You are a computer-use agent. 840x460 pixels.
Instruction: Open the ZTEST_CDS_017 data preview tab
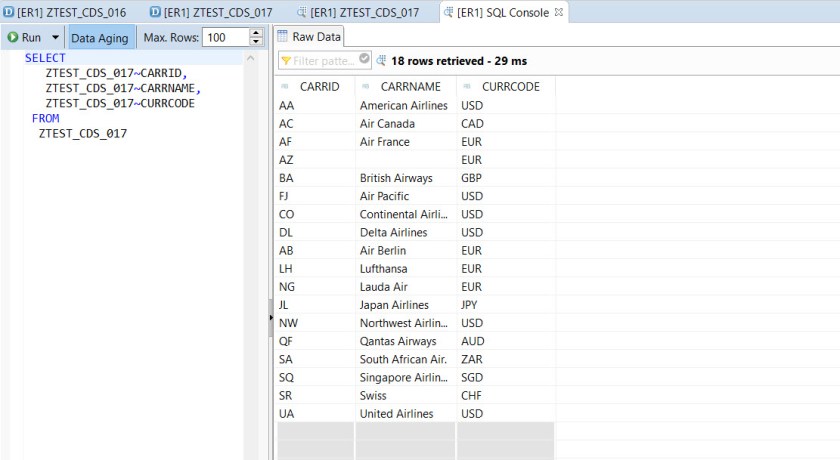(358, 12)
